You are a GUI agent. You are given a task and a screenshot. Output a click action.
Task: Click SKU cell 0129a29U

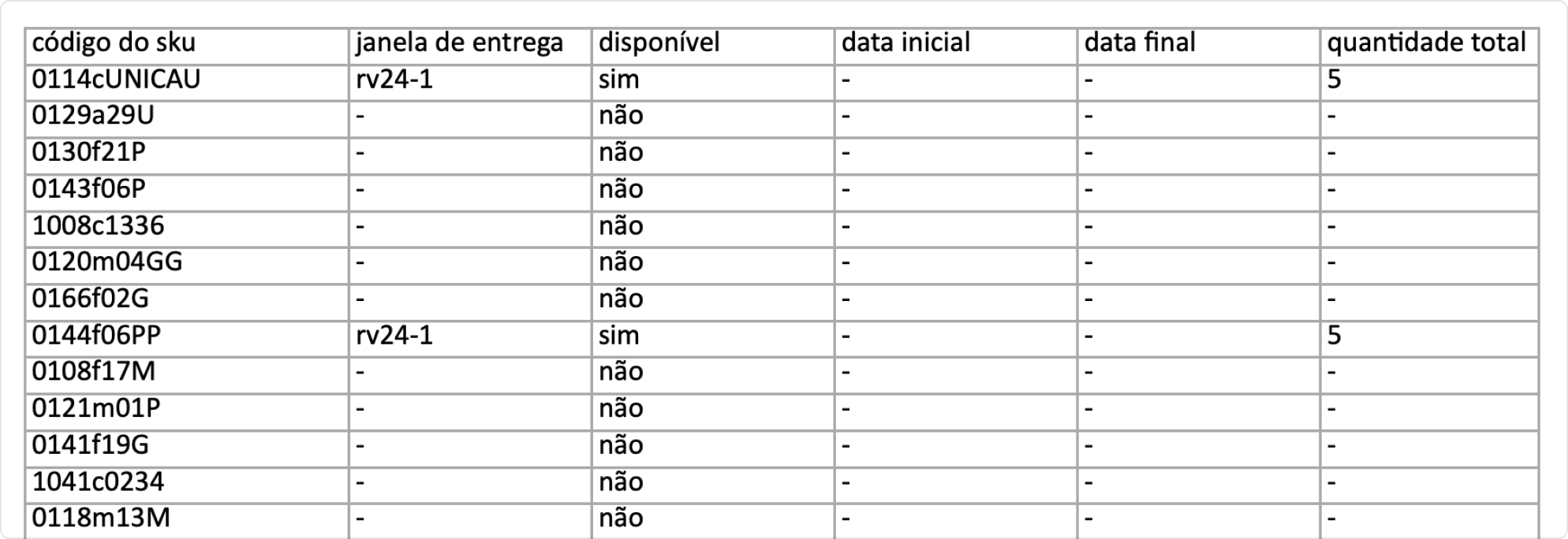[x=93, y=116]
